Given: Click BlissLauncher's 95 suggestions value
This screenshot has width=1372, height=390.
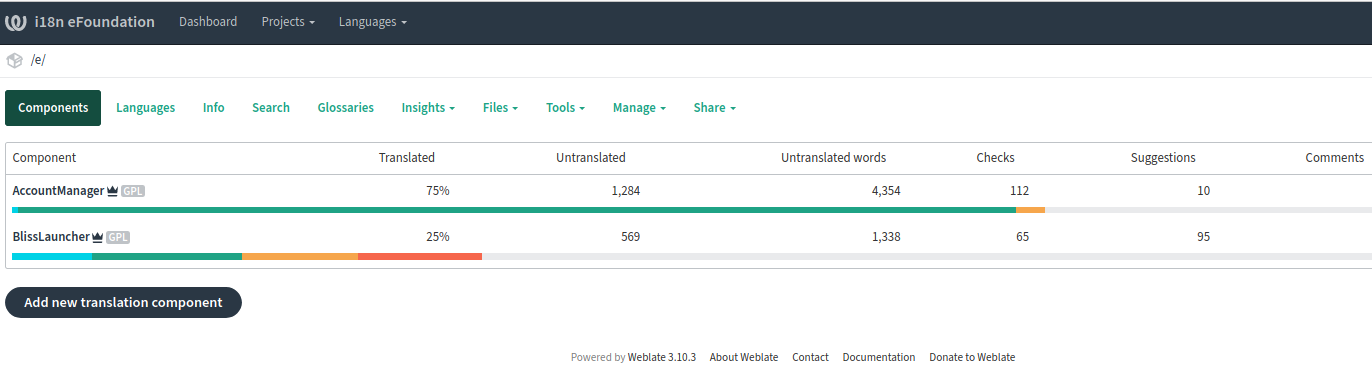Looking at the screenshot, I should click(1203, 237).
